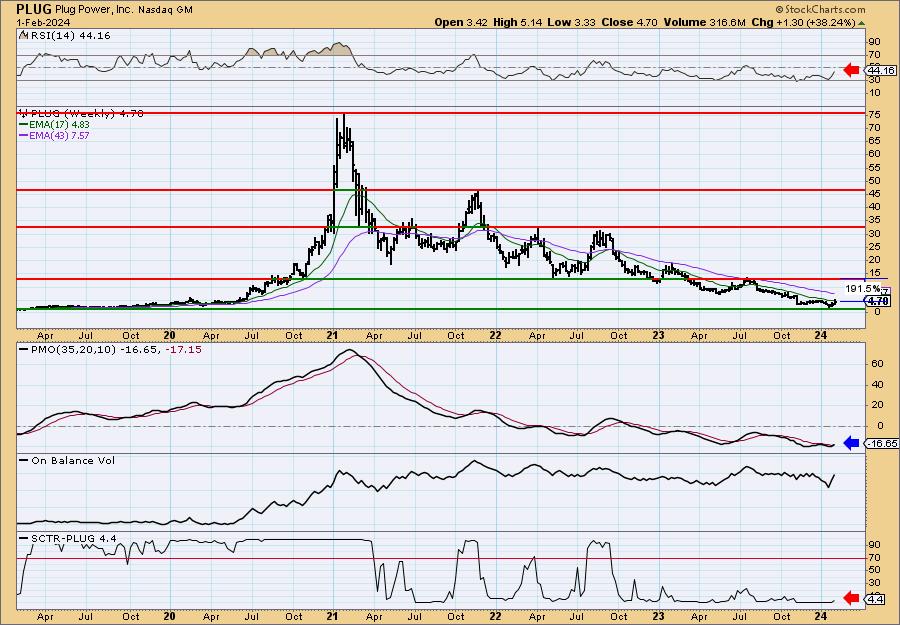This screenshot has width=900, height=625.
Task: Click the green up-triangle after Chg
Action: 861,23
